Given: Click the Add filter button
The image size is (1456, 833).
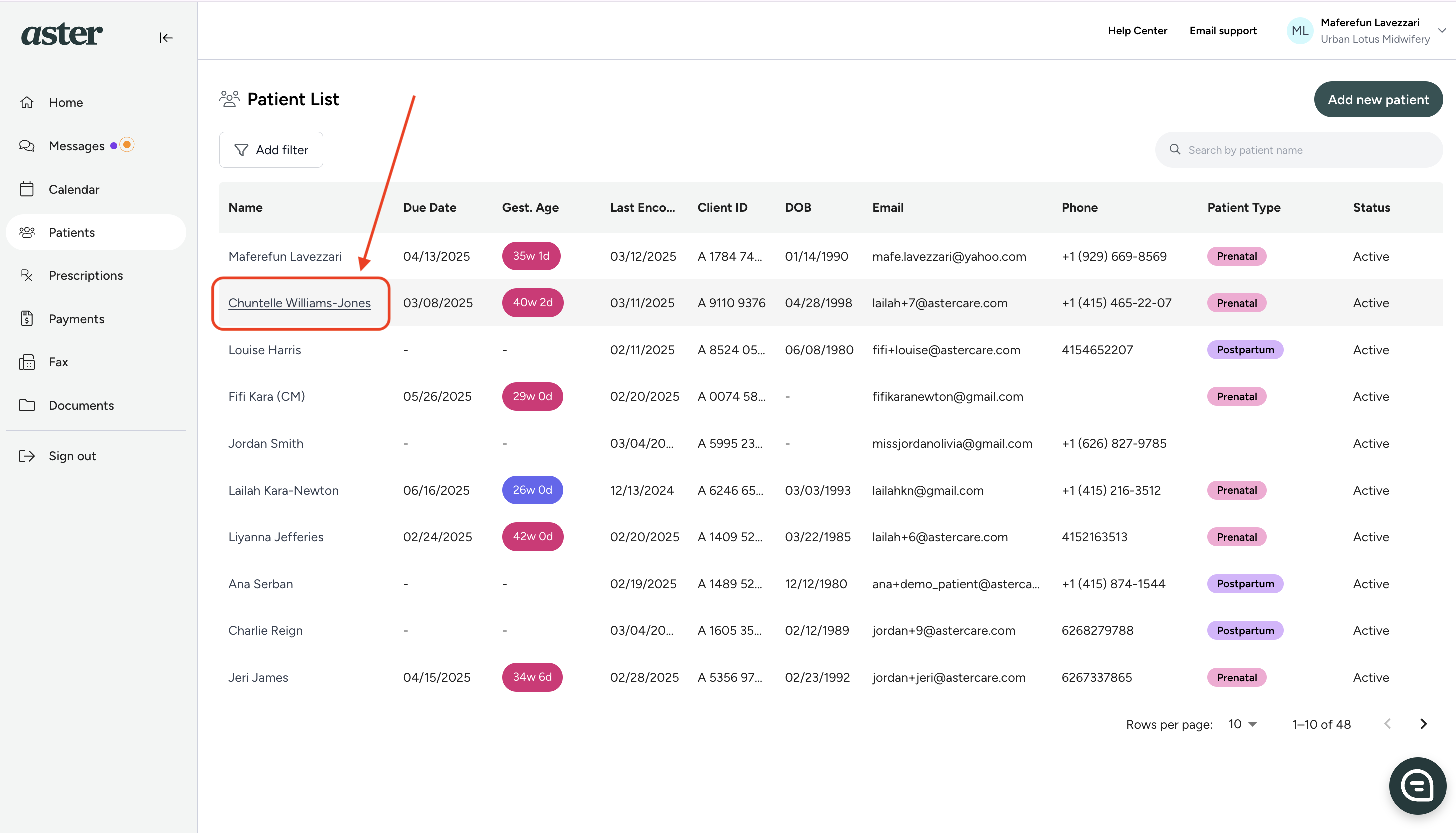Looking at the screenshot, I should (271, 150).
